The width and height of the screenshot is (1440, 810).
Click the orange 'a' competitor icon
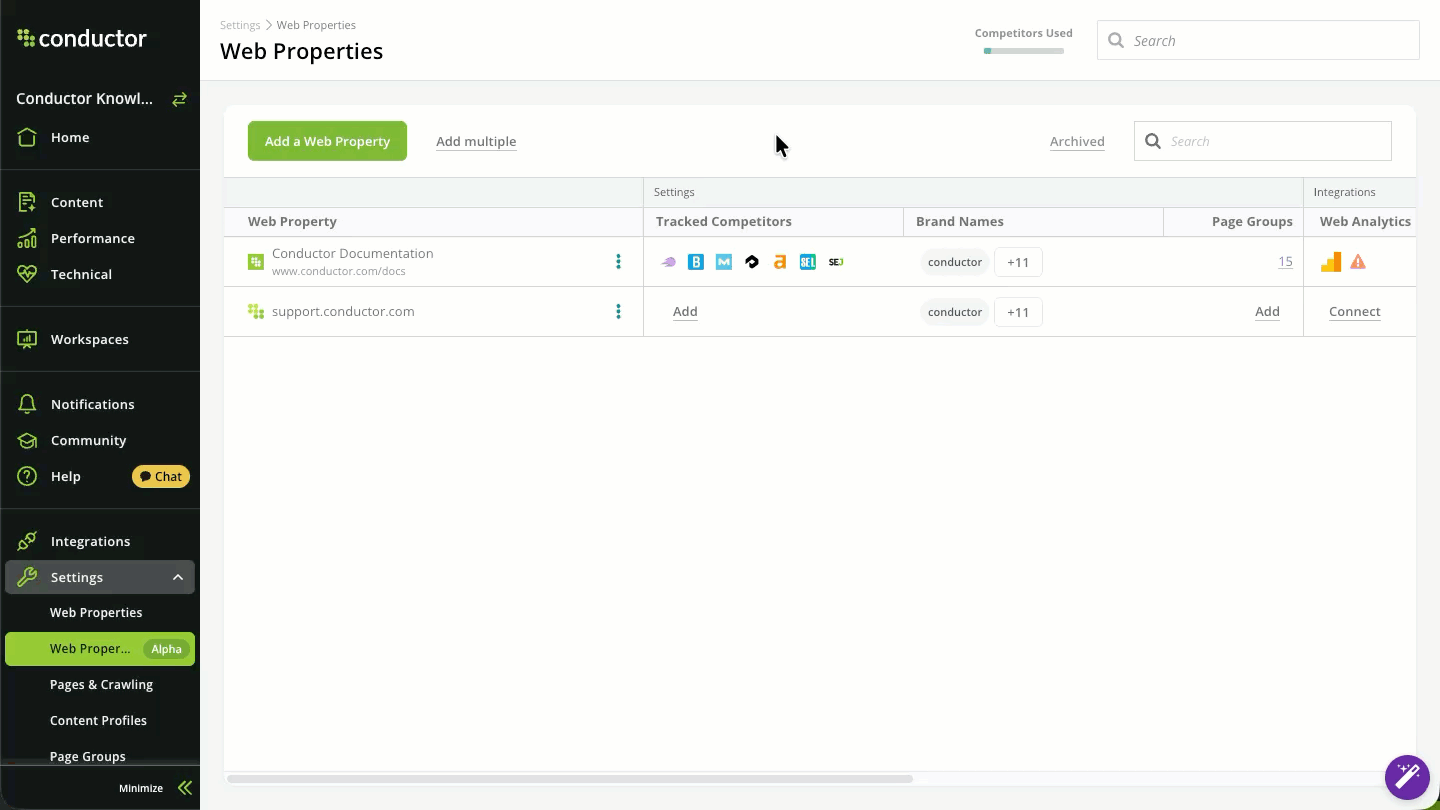point(780,262)
